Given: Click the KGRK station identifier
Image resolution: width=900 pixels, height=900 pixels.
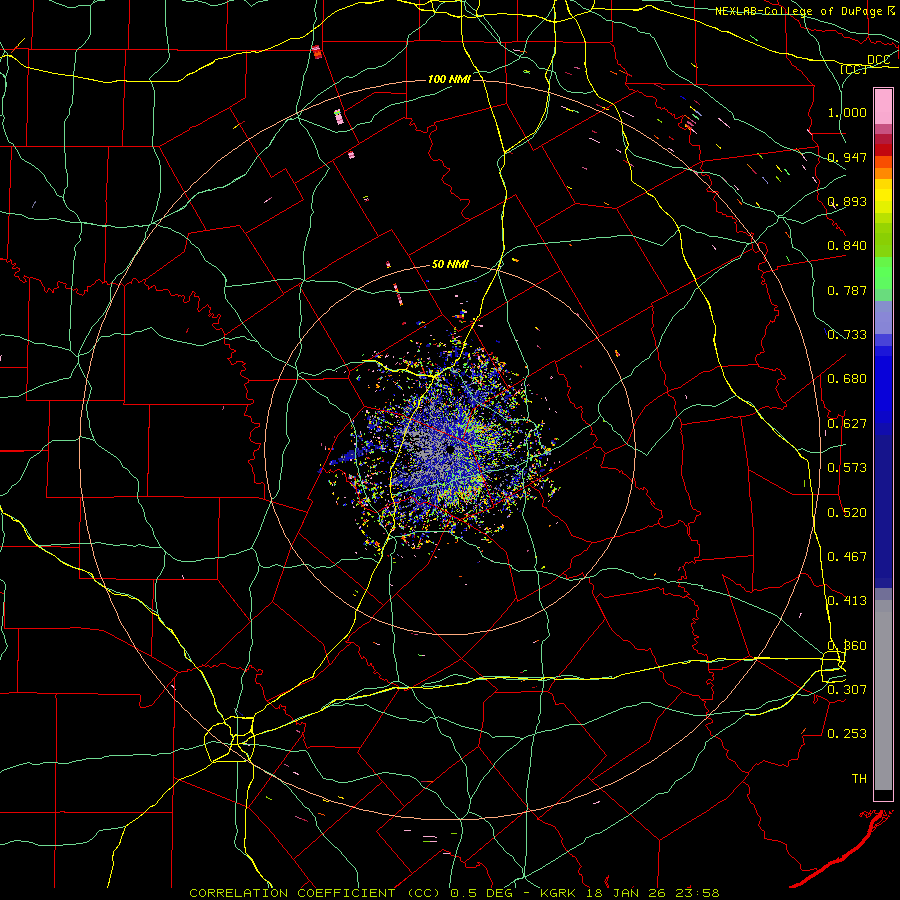Looking at the screenshot, I should point(560,893).
